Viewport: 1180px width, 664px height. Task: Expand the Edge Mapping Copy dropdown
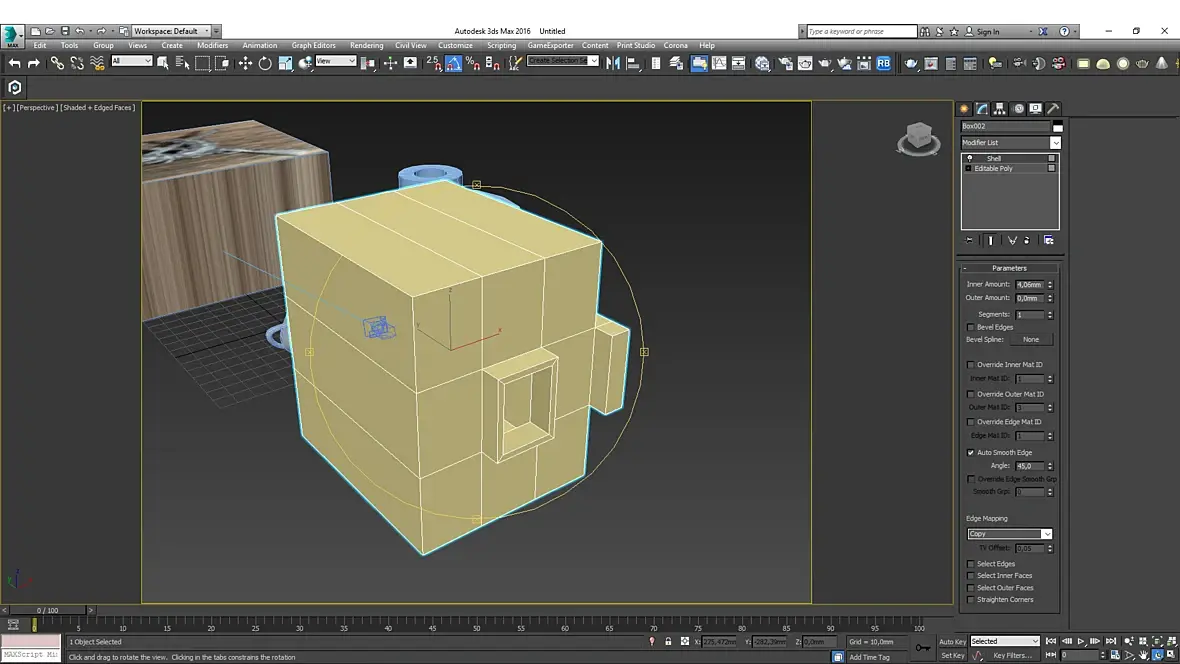[x=1046, y=534]
